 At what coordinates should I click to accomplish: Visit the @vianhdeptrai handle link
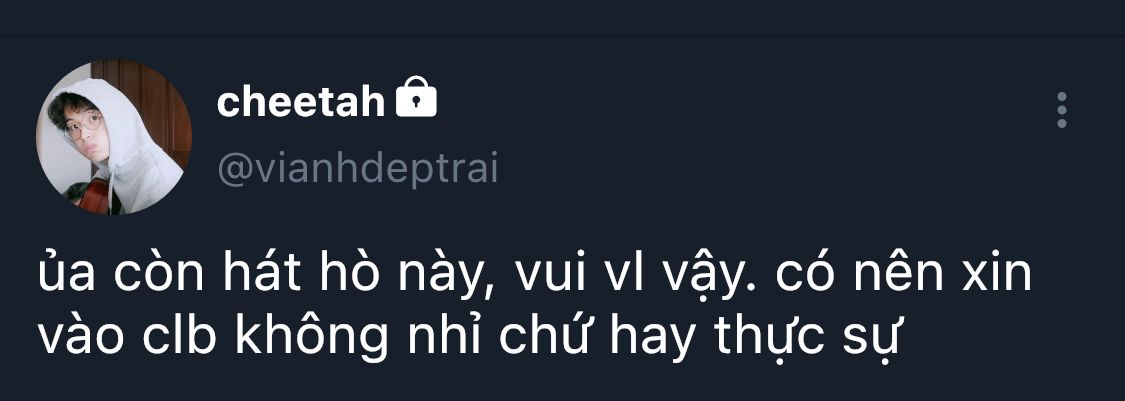coord(357,170)
